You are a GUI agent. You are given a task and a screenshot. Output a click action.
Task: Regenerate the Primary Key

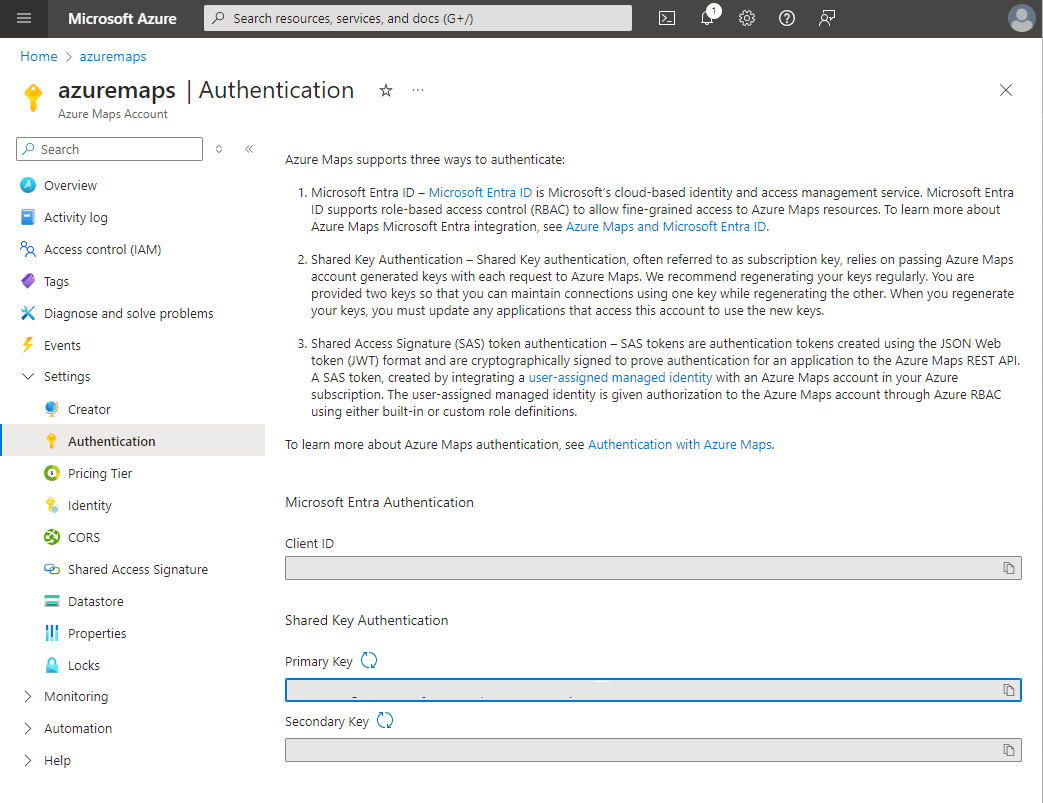click(369, 661)
